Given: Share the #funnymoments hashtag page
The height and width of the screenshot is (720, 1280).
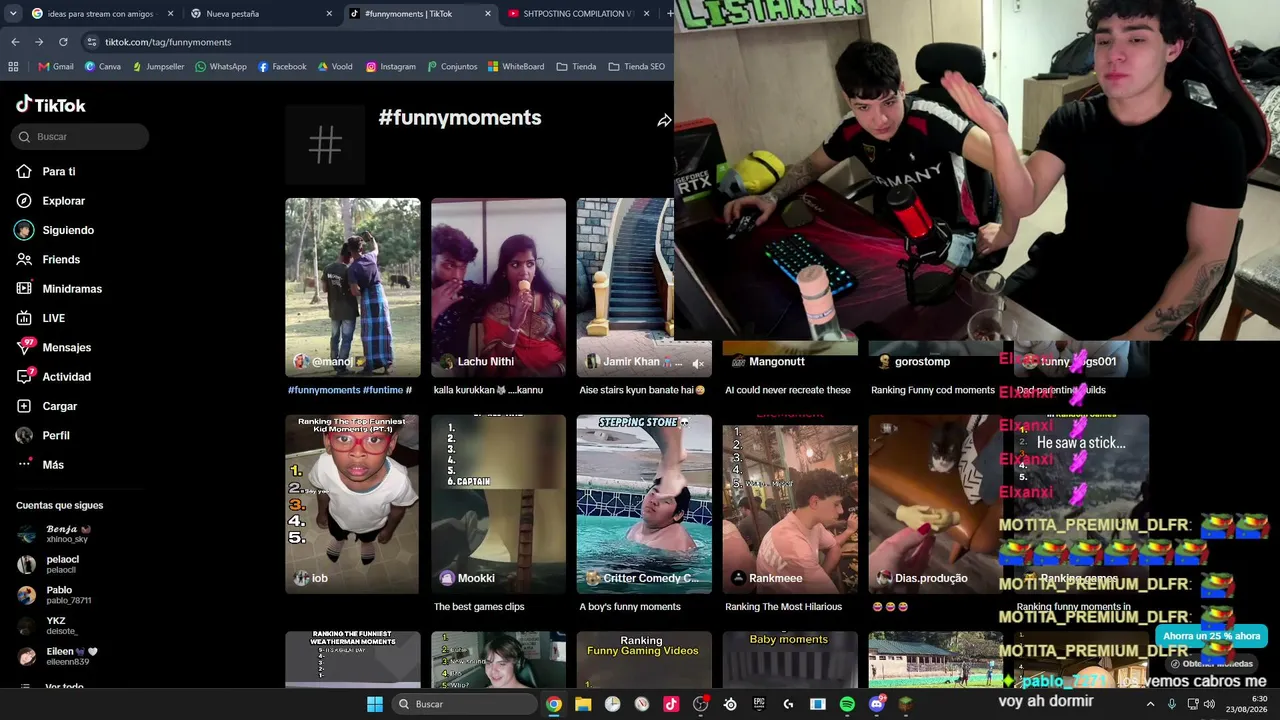Looking at the screenshot, I should tap(663, 121).
